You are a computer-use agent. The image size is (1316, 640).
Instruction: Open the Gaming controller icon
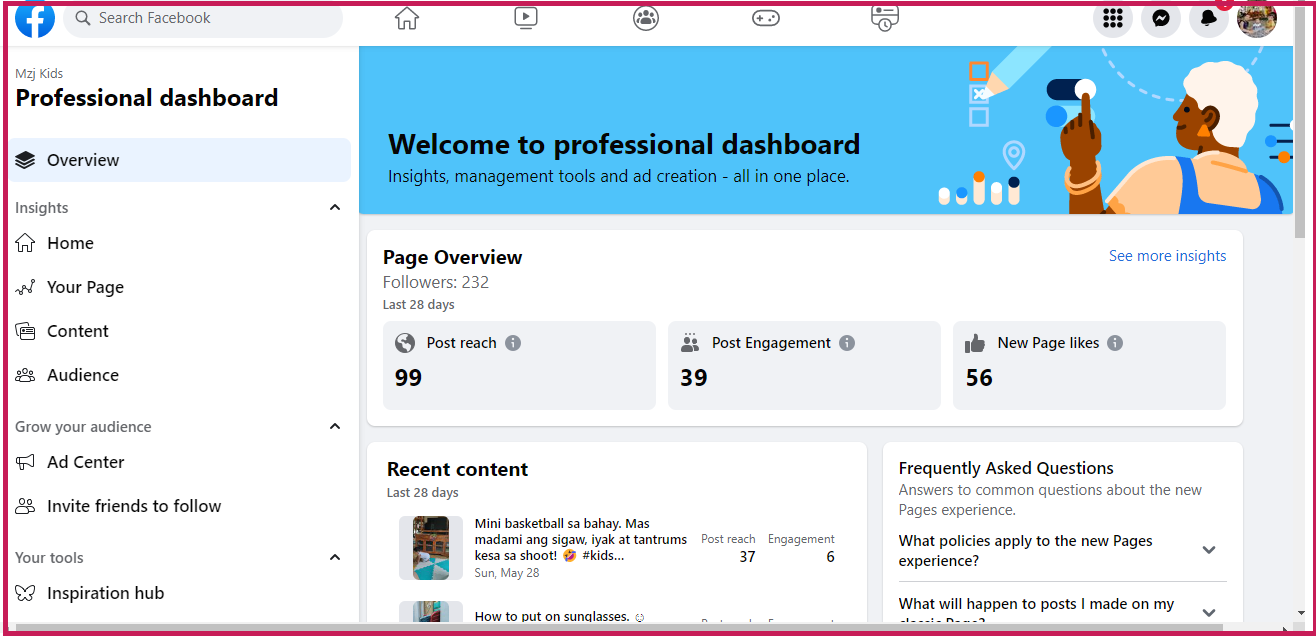[x=766, y=18]
